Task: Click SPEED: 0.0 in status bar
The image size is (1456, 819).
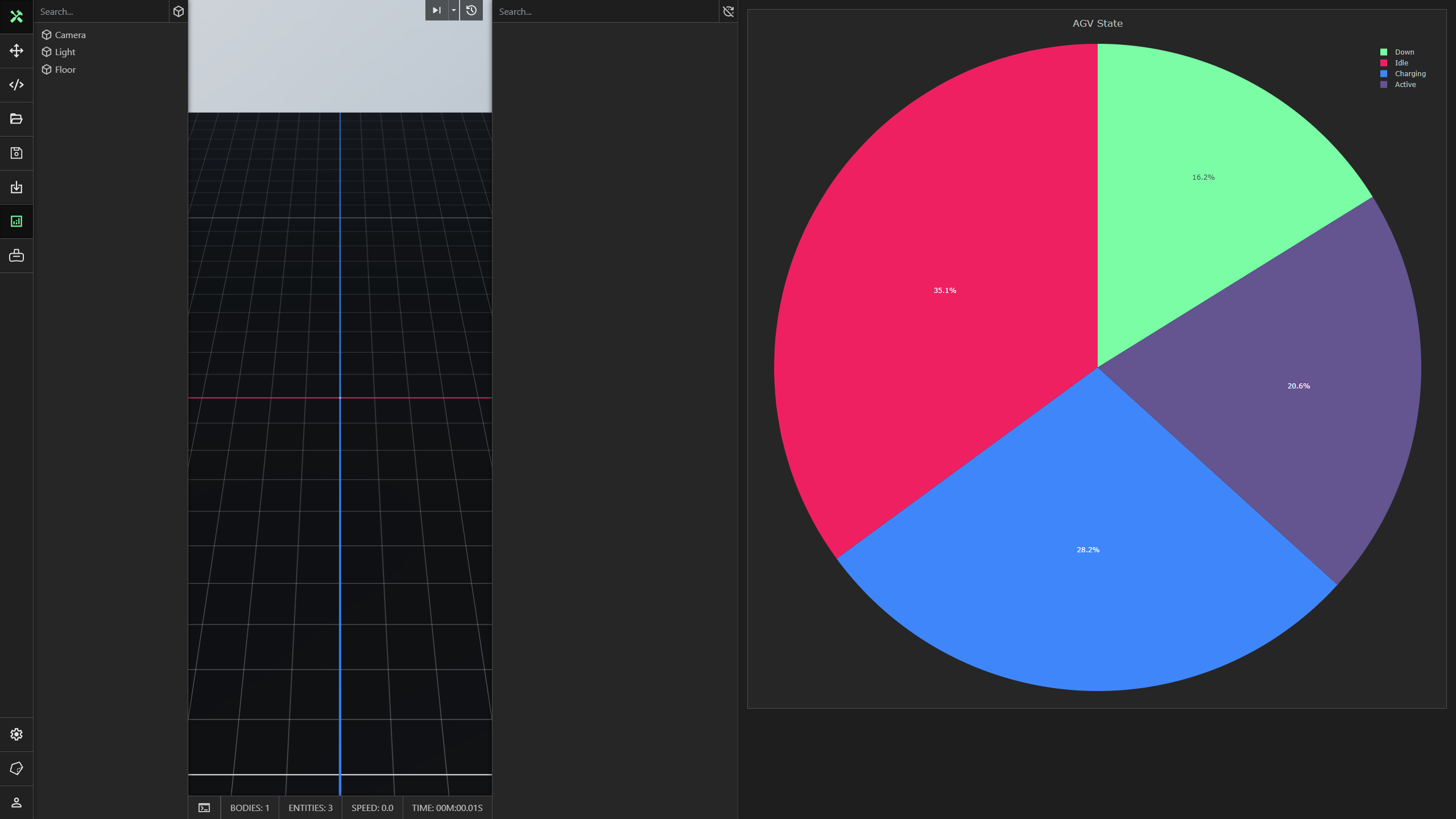Action: tap(372, 808)
